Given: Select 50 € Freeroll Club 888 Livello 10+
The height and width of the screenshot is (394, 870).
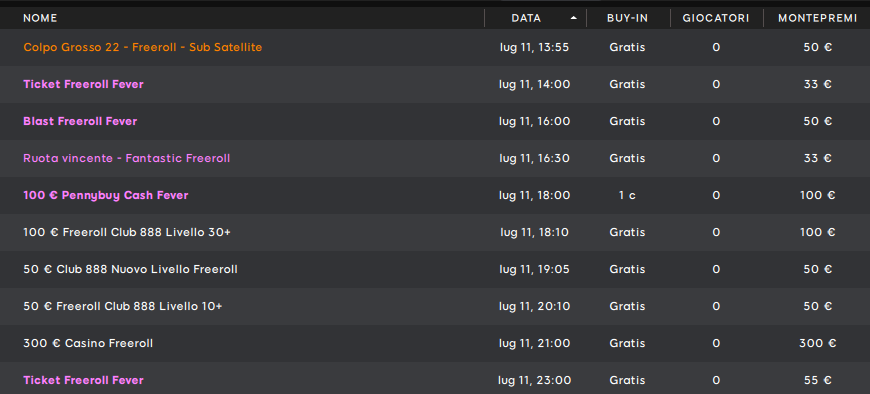Looking at the screenshot, I should click(x=435, y=306).
